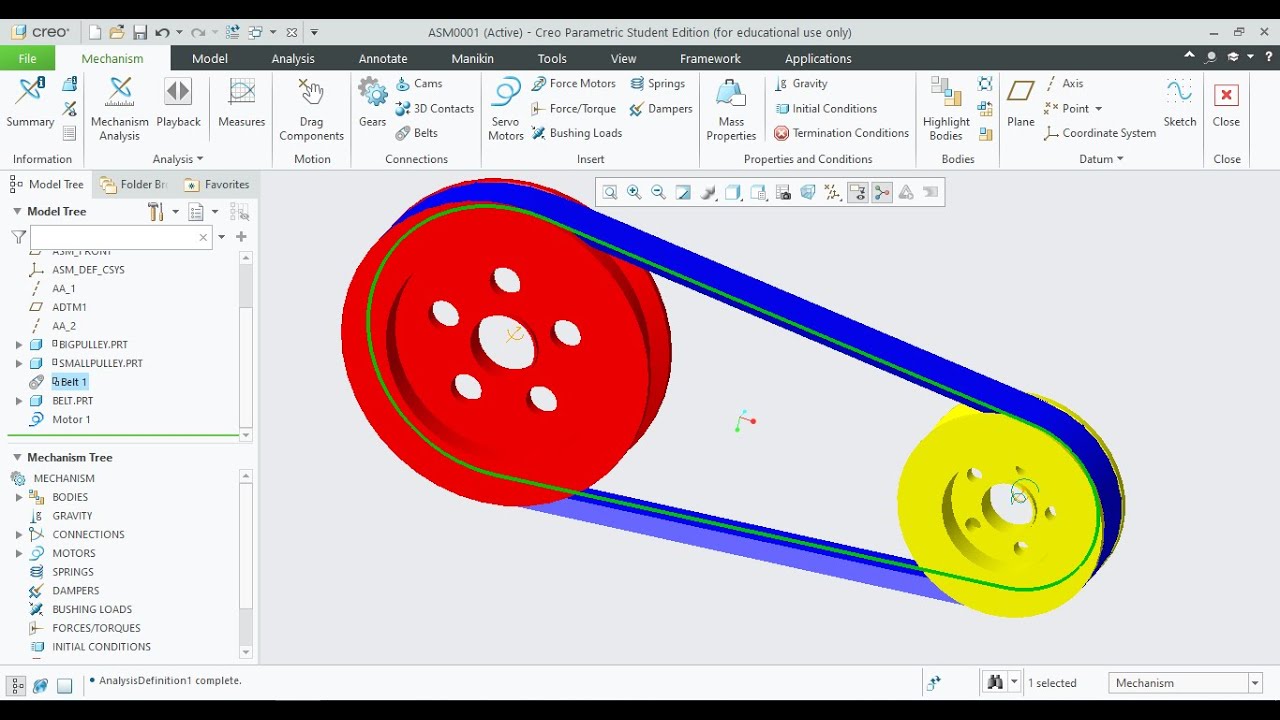This screenshot has width=1280, height=720.
Task: Define Gravity settings
Action: click(801, 84)
